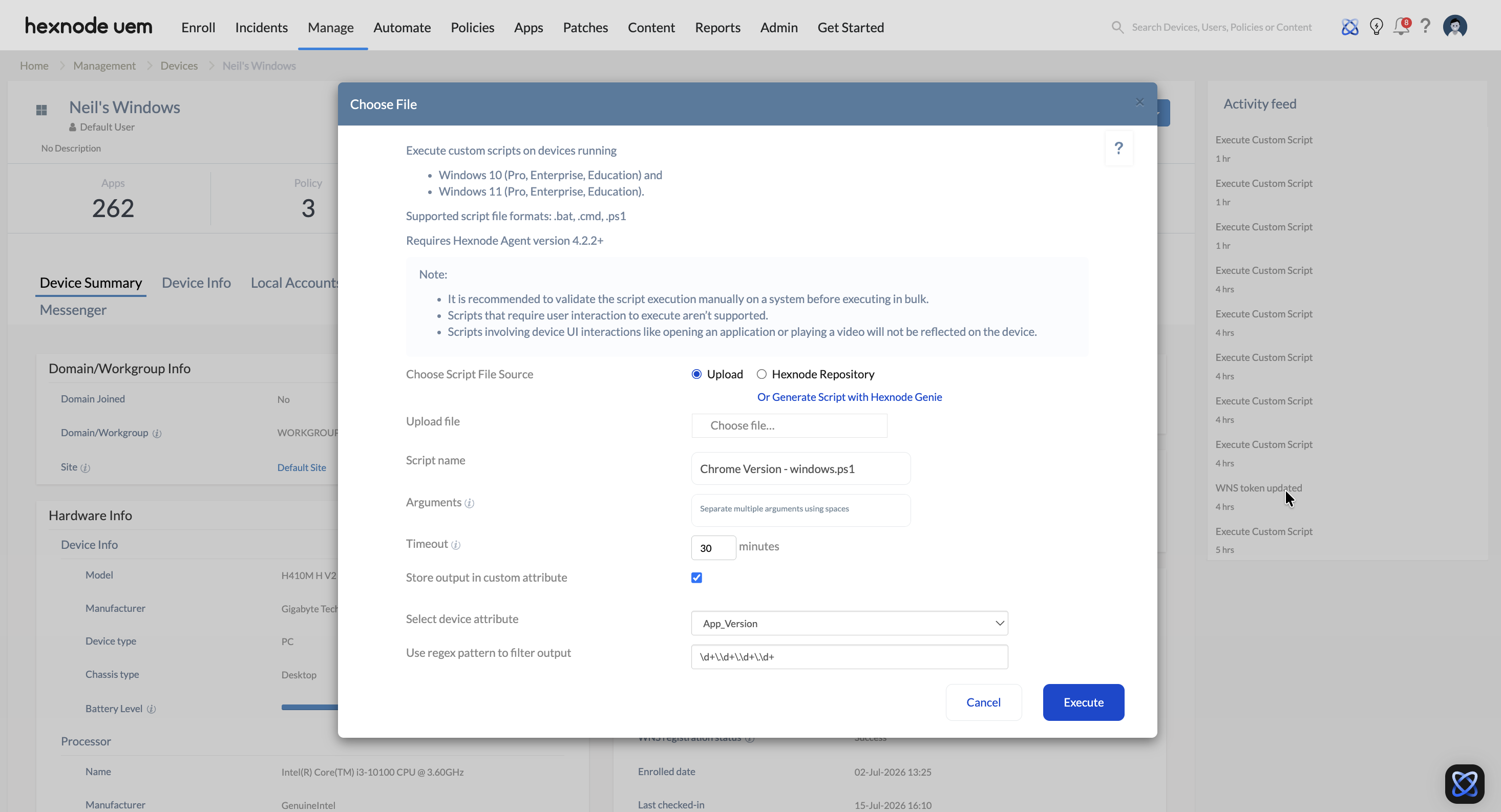Open the Admin menu

point(778,27)
